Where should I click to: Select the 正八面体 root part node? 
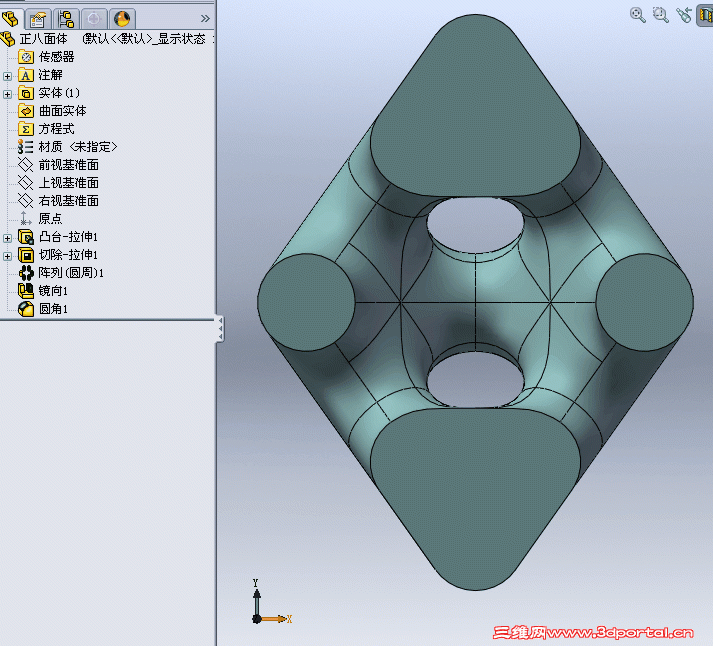click(x=44, y=39)
